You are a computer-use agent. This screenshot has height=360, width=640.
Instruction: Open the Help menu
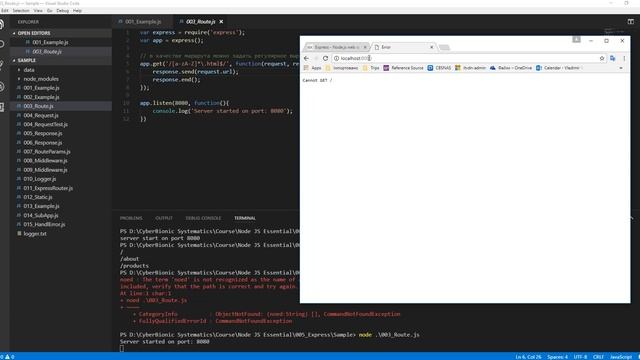pyautogui.click(x=77, y=11)
